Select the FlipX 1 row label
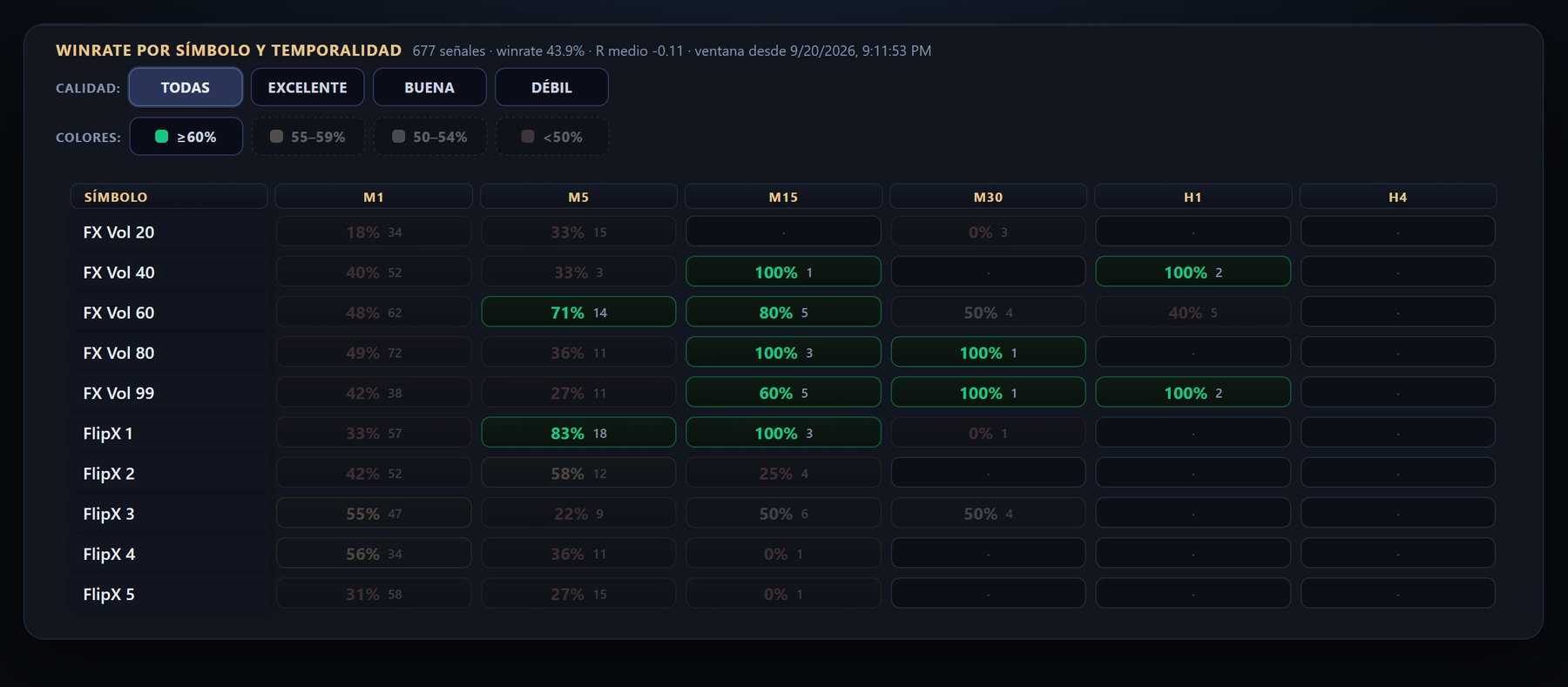Viewport: 1568px width, 687px height. [169, 433]
